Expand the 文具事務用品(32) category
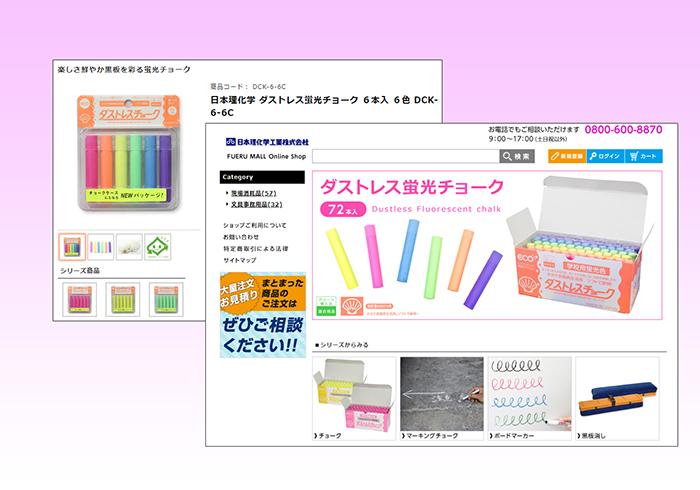The height and width of the screenshot is (490, 700). [x=256, y=204]
